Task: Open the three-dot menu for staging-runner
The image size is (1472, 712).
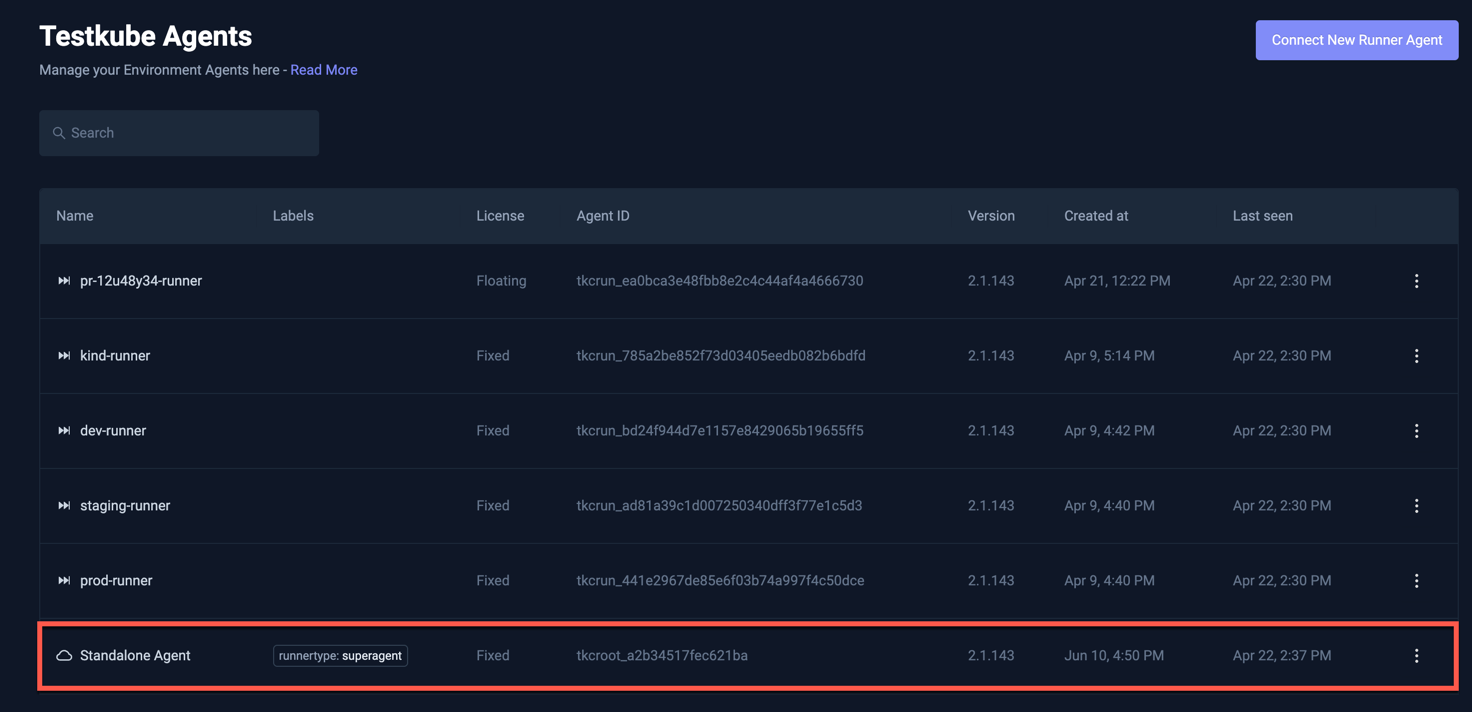Action: point(1416,506)
